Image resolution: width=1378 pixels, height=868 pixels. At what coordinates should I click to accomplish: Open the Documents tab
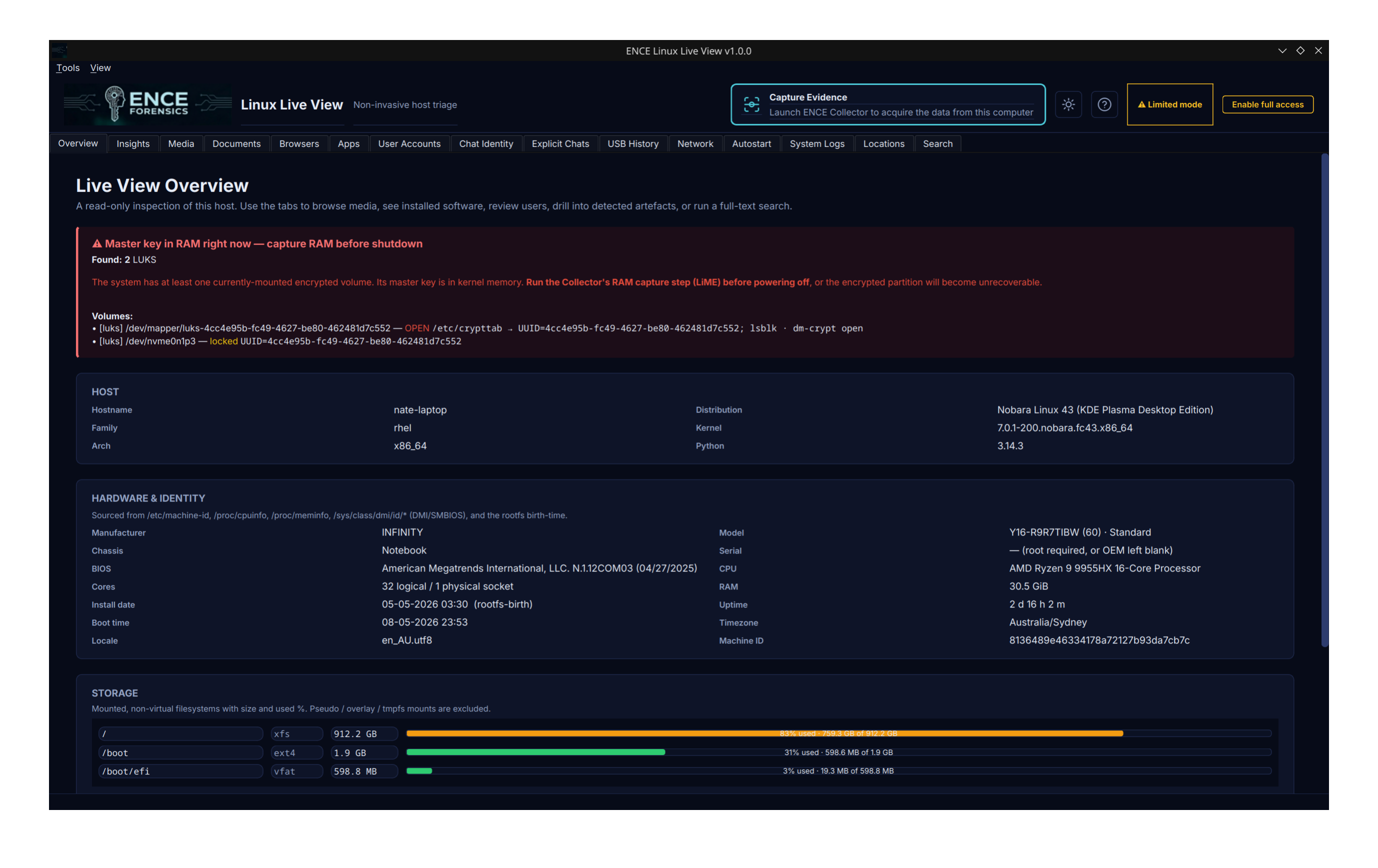coord(236,144)
